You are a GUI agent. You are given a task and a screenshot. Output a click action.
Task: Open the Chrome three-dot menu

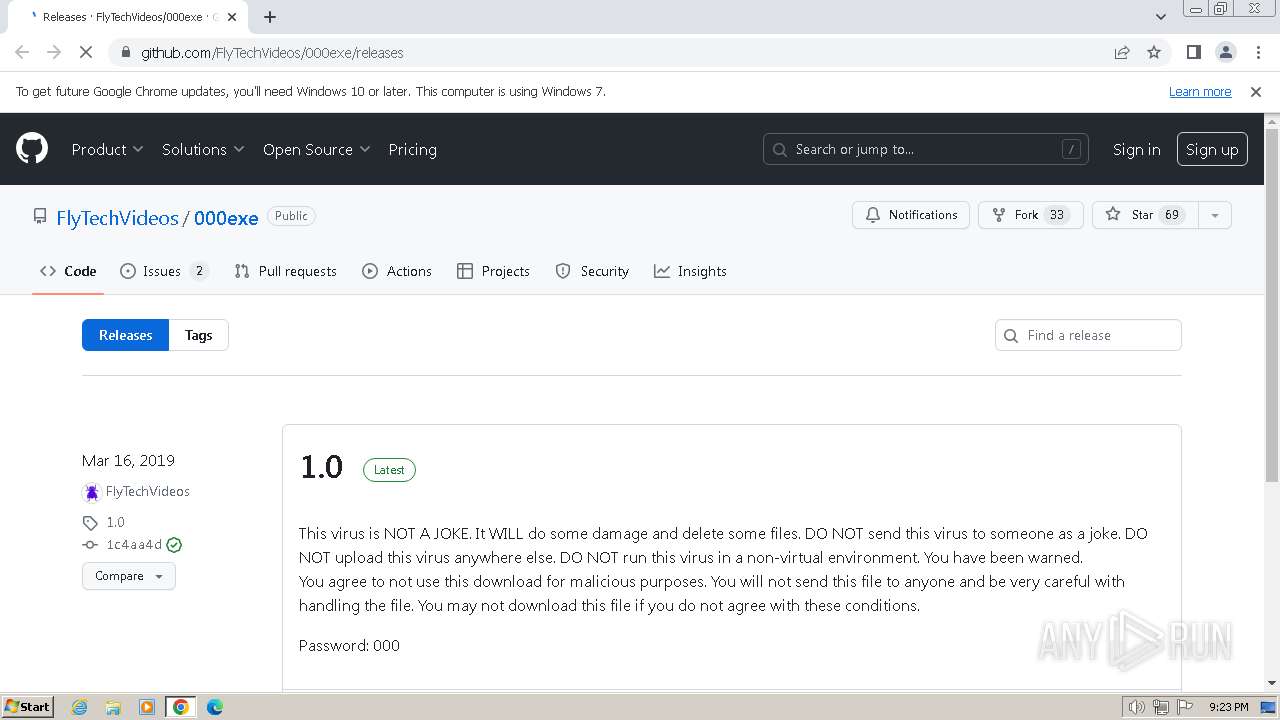[1257, 53]
